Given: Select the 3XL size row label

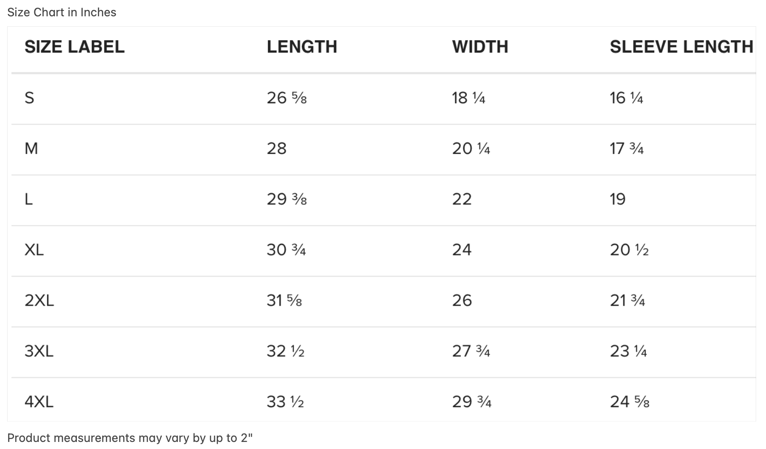Looking at the screenshot, I should point(39,351).
